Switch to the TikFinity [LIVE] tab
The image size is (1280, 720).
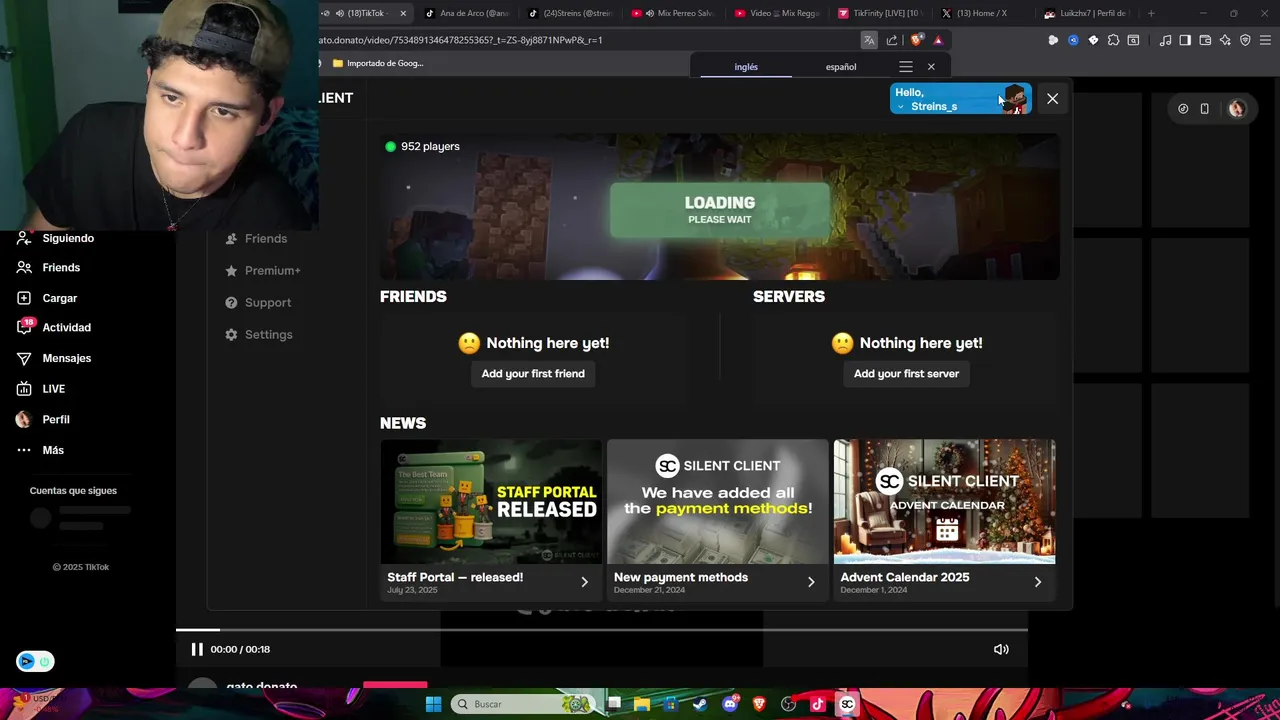tap(879, 13)
